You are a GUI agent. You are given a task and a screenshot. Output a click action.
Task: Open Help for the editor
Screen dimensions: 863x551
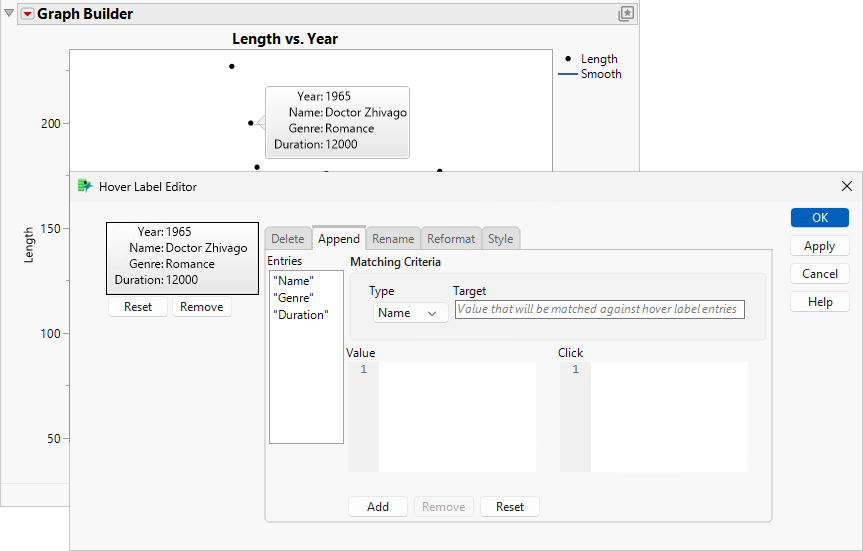point(819,302)
